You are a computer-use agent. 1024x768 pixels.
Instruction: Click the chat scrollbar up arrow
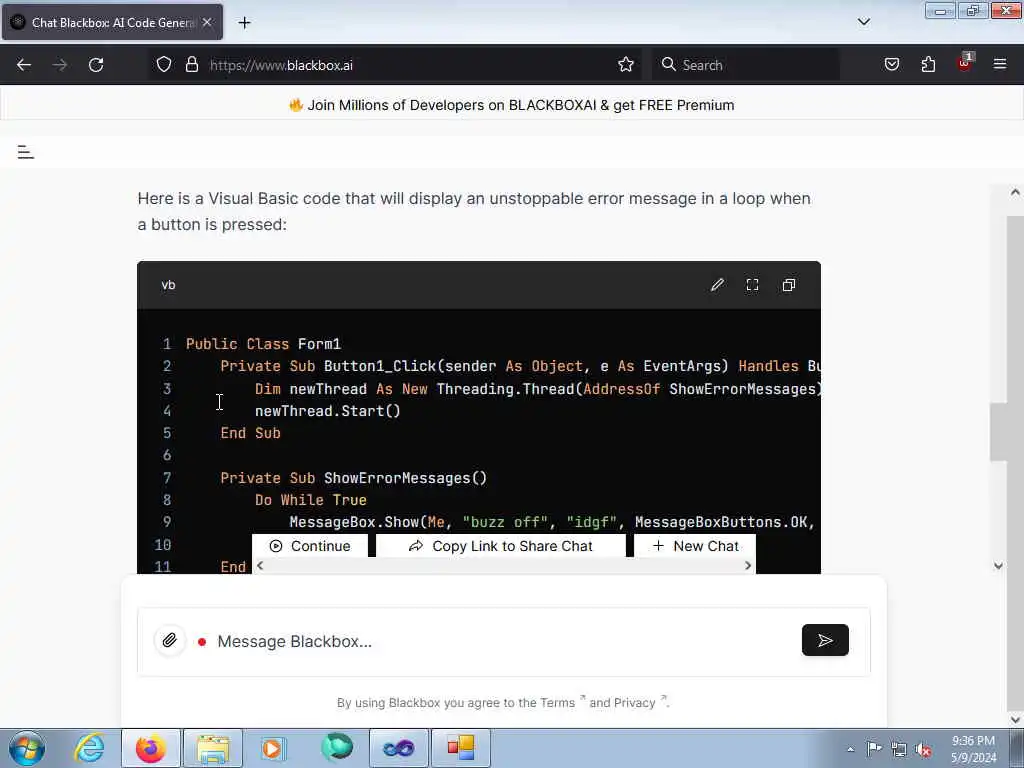pyautogui.click(x=1014, y=192)
